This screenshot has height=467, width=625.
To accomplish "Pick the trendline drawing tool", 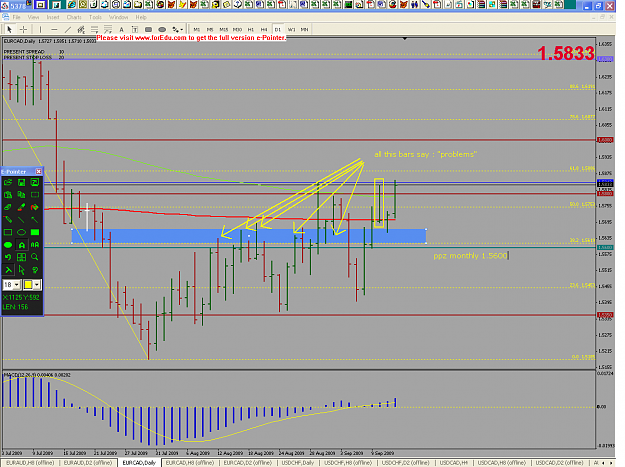I will coord(68,29).
